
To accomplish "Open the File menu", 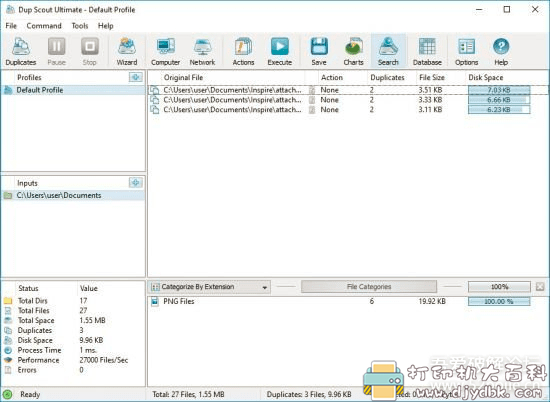I will pos(11,26).
